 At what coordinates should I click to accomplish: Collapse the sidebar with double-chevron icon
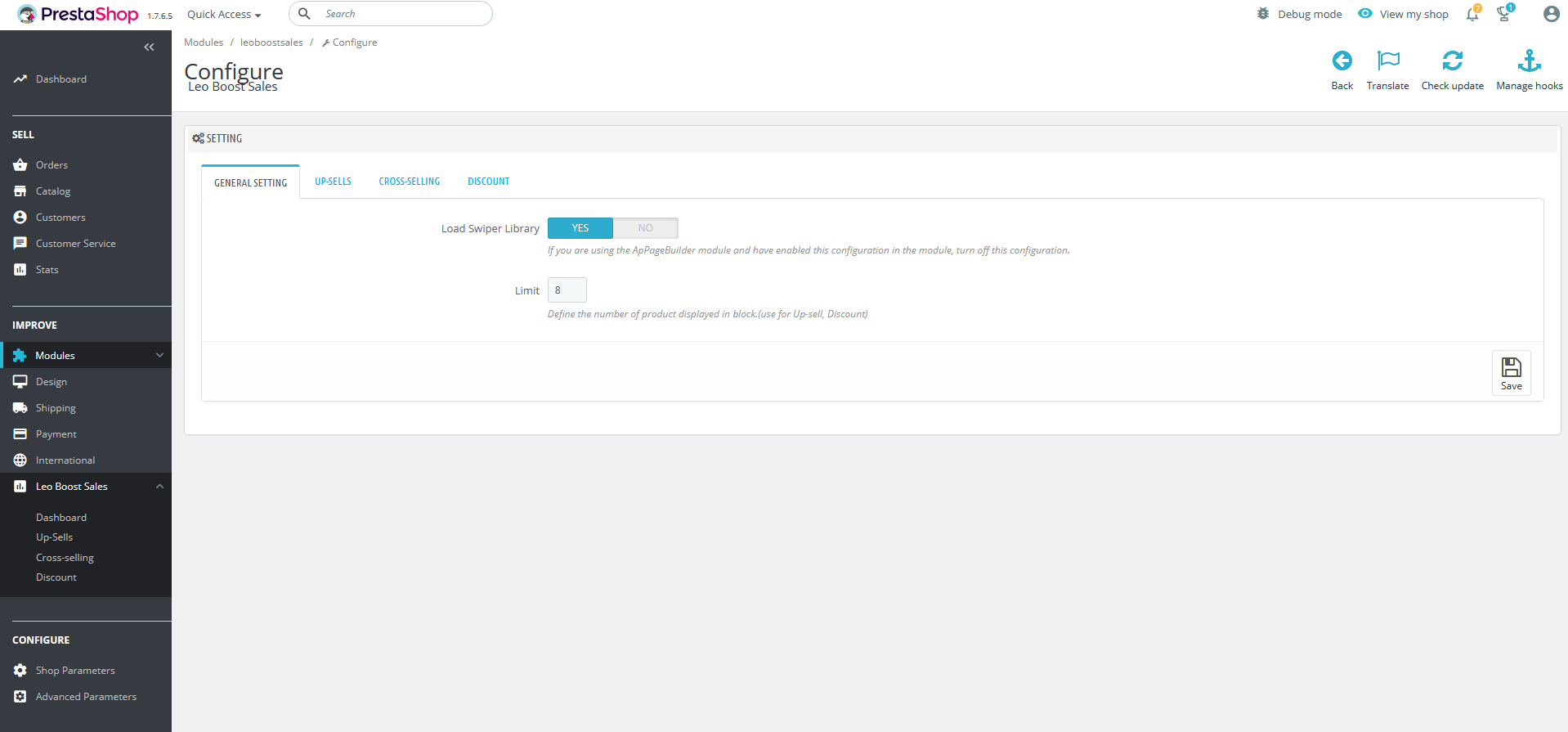(149, 47)
